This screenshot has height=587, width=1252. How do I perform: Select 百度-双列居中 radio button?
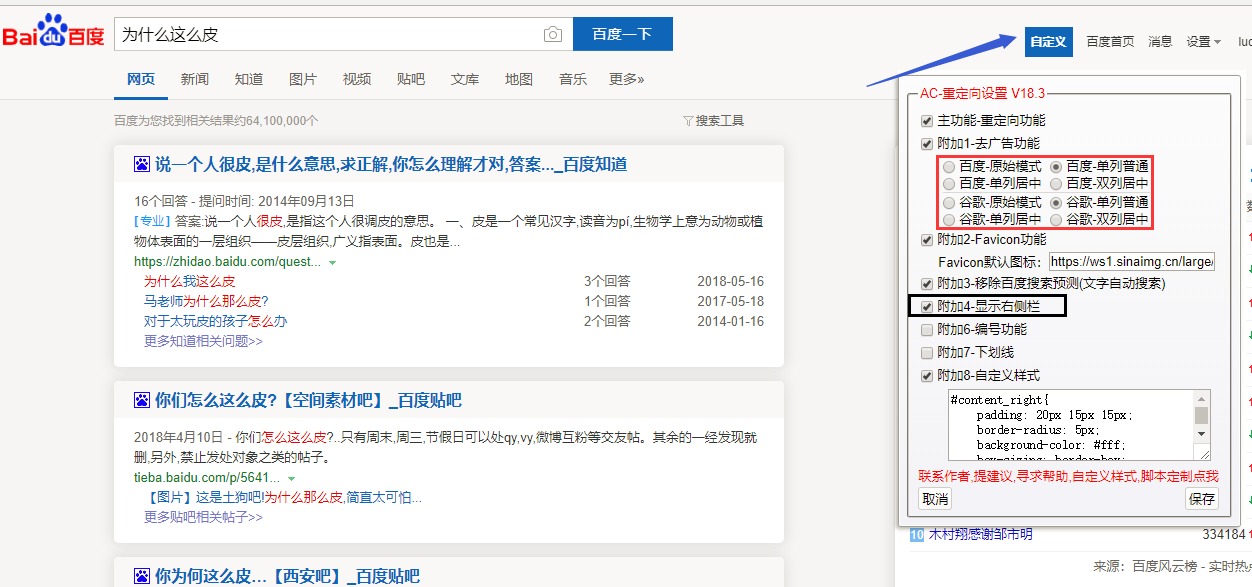[x=1056, y=184]
